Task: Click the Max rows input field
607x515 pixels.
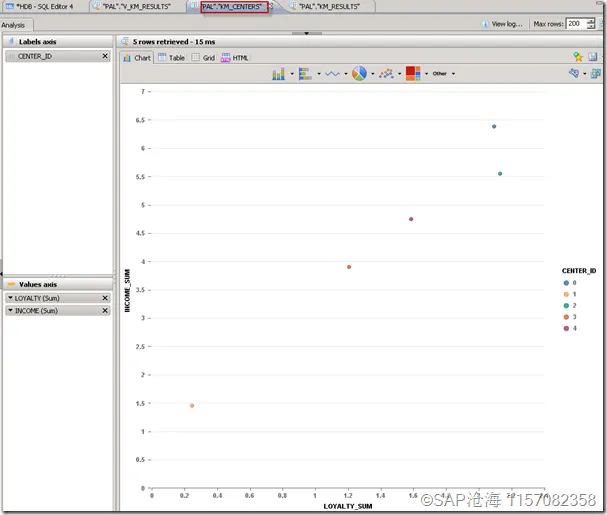Action: click(576, 24)
